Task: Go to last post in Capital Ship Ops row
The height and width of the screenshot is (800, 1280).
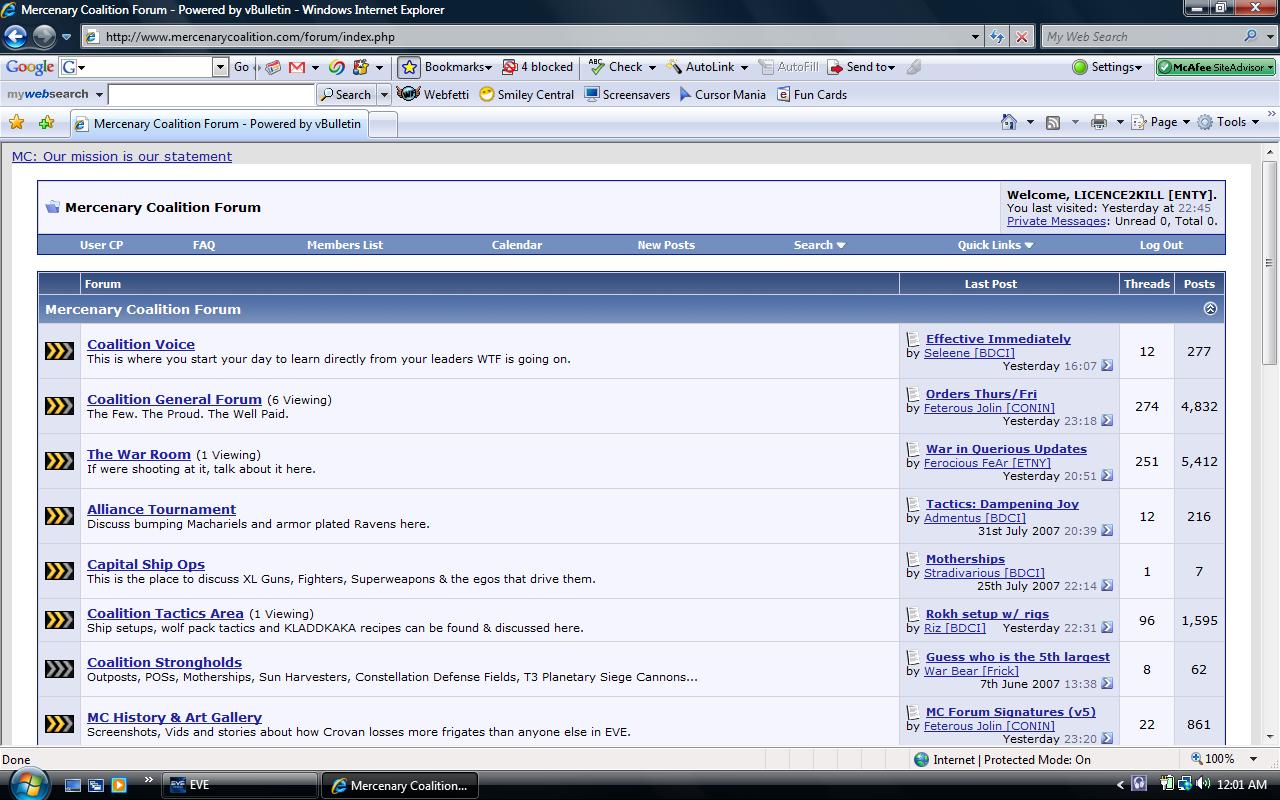Action: pyautogui.click(x=1107, y=586)
